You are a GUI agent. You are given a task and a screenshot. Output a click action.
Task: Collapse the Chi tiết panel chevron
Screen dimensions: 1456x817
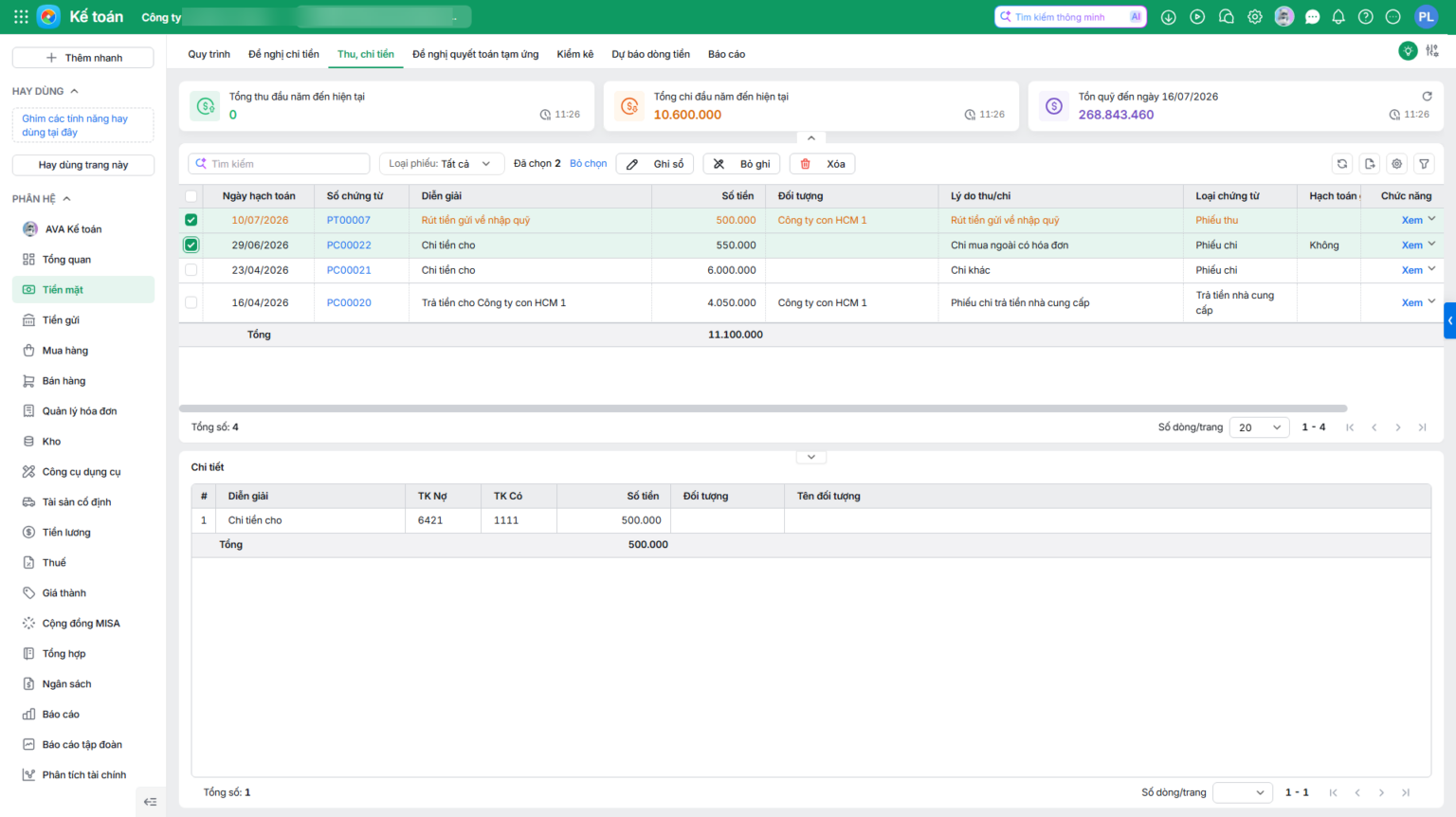tap(811, 457)
